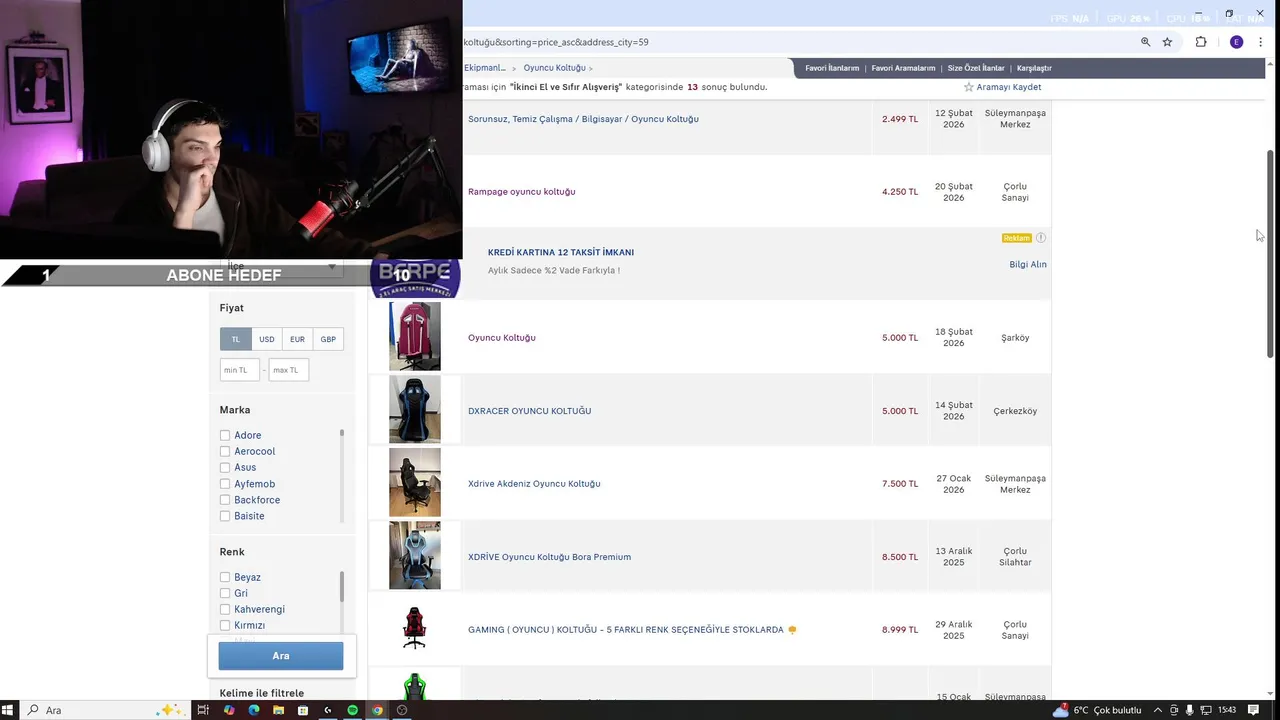This screenshot has height=720, width=1280.
Task: Check the Kırmızı color checkbox
Action: [x=225, y=625]
